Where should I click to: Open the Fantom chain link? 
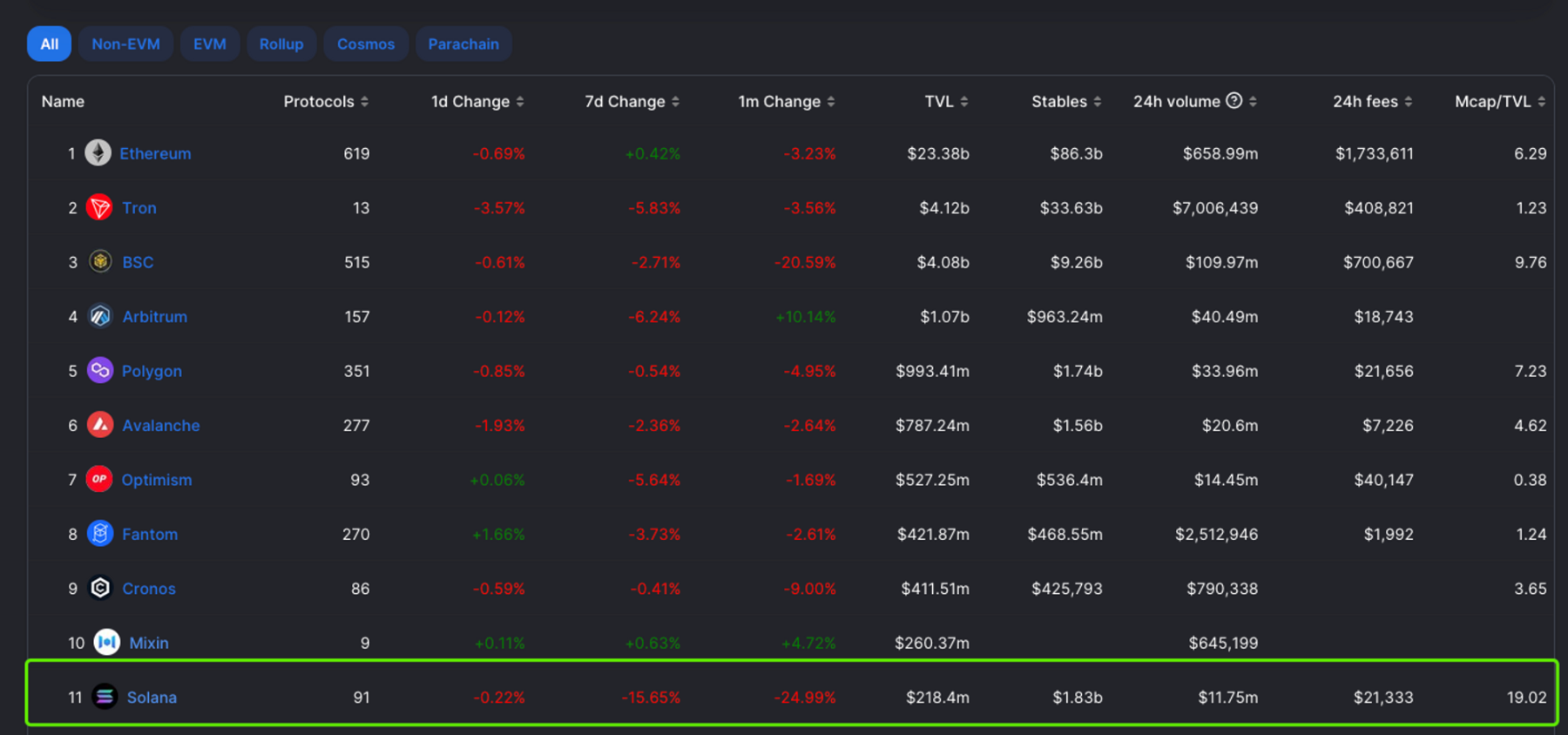150,535
